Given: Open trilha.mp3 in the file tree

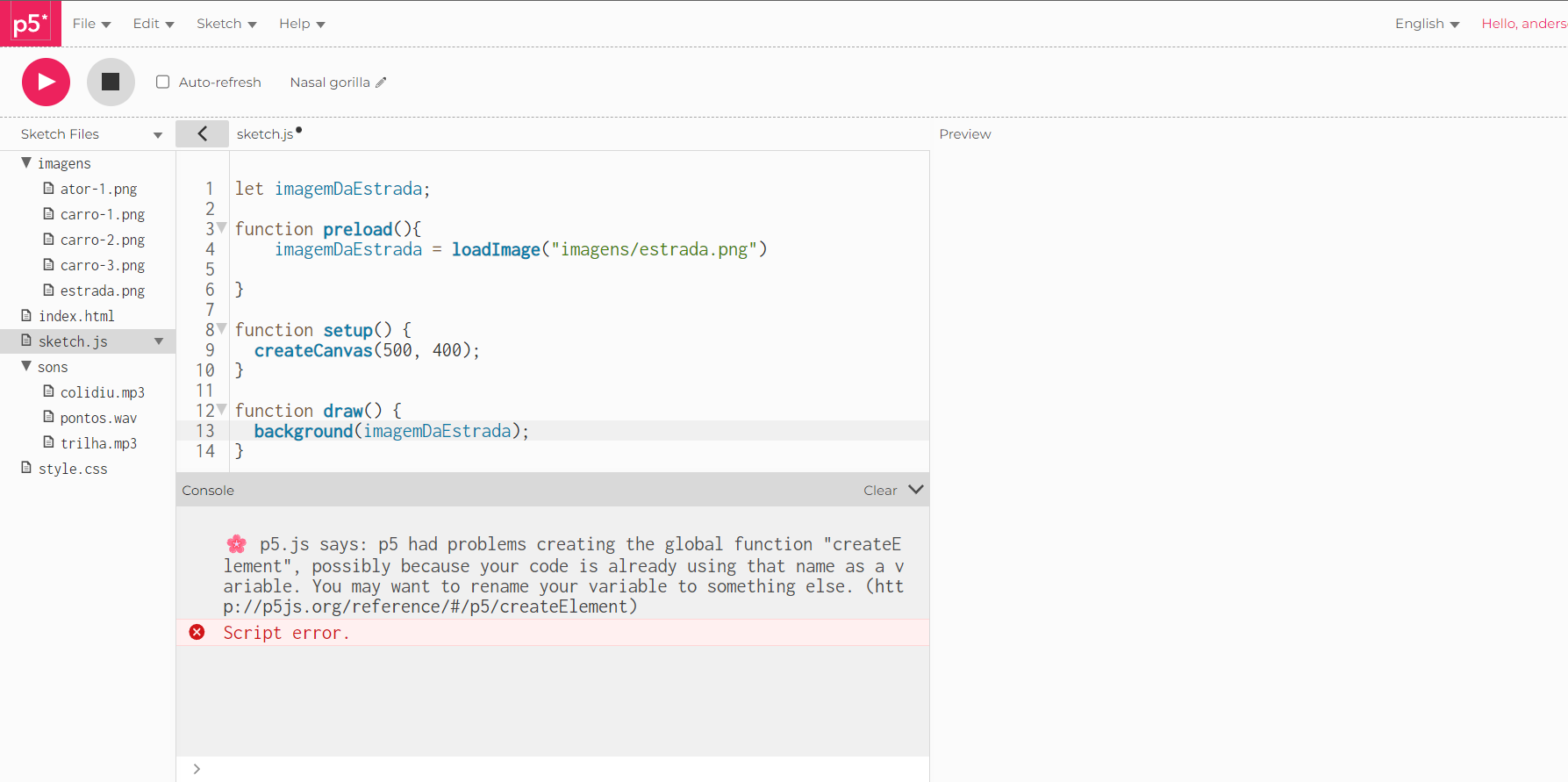Looking at the screenshot, I should [98, 443].
